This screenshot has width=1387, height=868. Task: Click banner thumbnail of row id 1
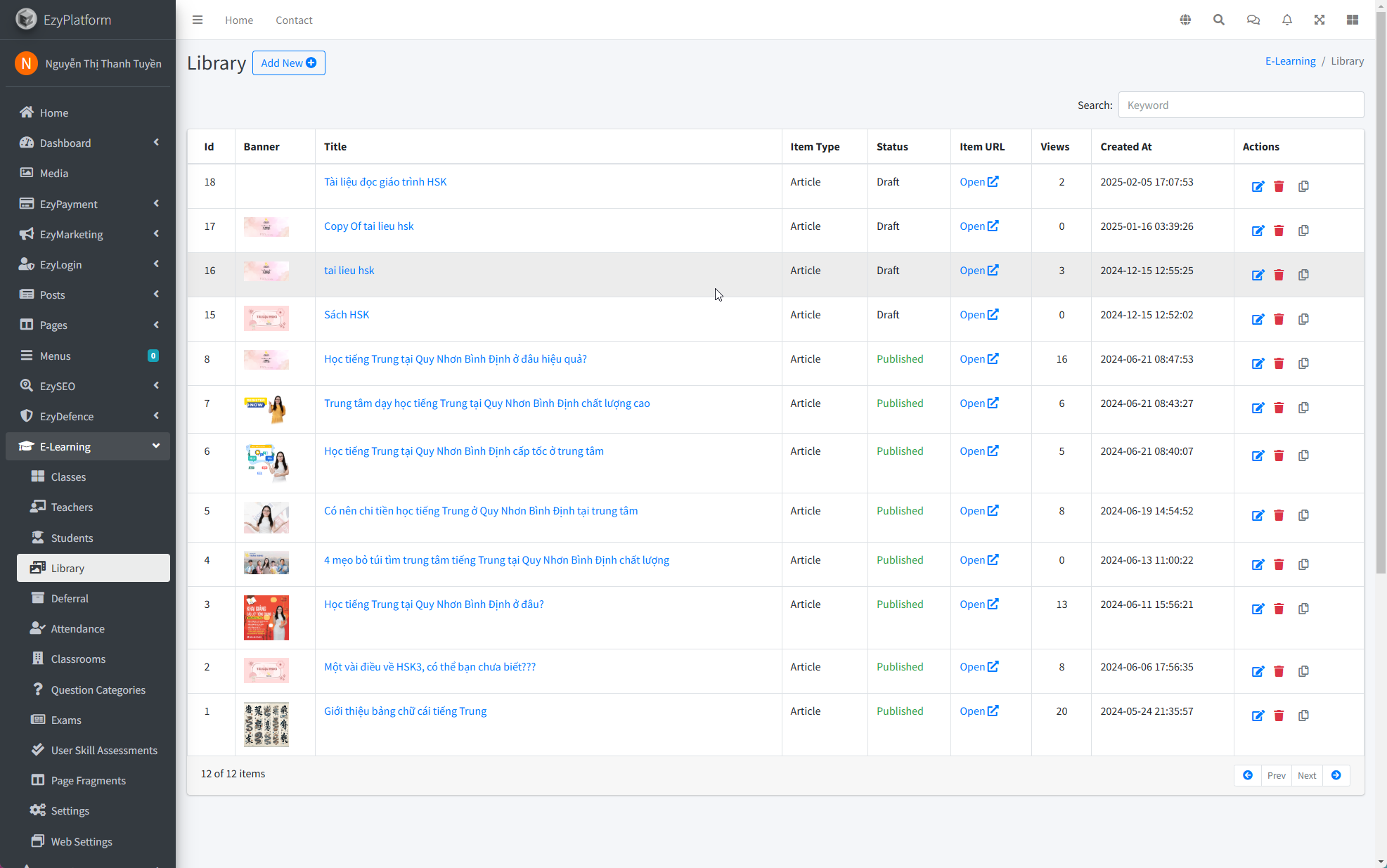[x=266, y=725]
